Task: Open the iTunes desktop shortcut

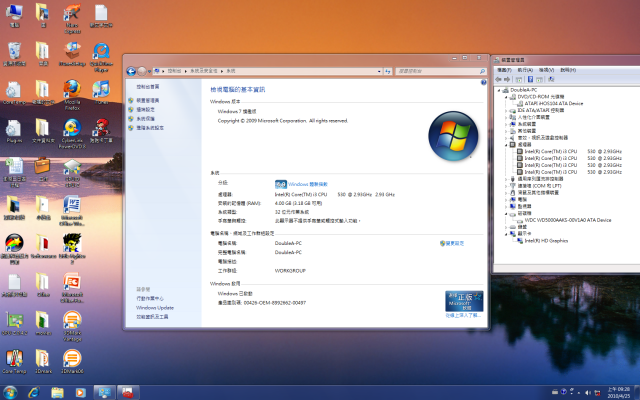Action: coord(101,91)
